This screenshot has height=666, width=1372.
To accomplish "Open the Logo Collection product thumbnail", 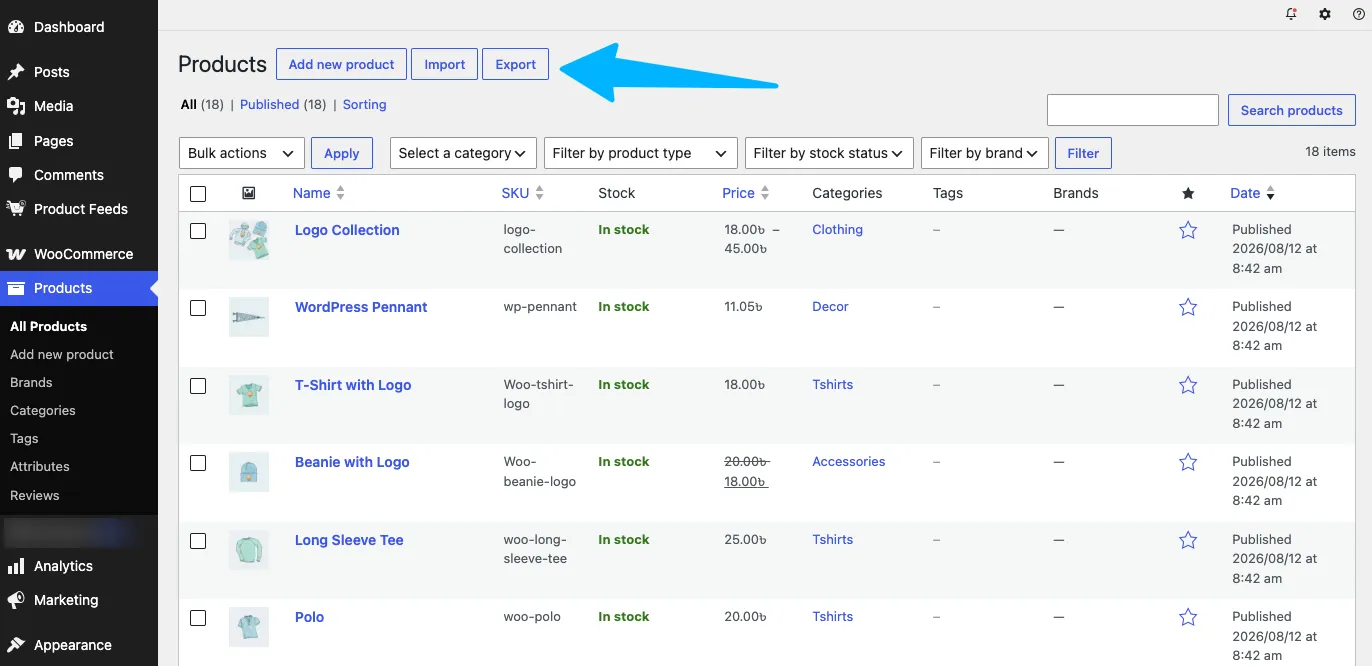I will coord(248,240).
